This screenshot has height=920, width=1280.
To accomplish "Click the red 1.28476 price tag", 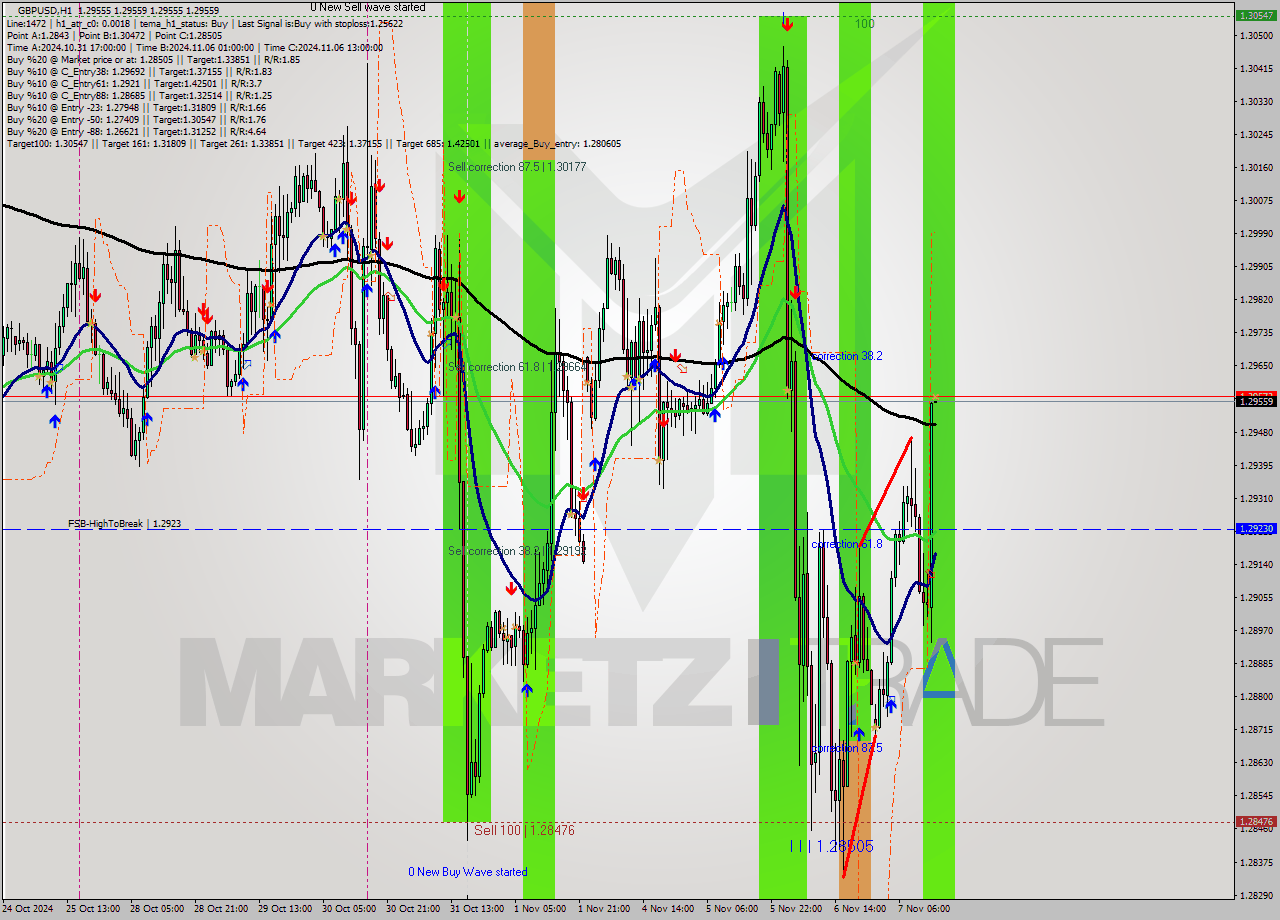I will (x=1255, y=822).
